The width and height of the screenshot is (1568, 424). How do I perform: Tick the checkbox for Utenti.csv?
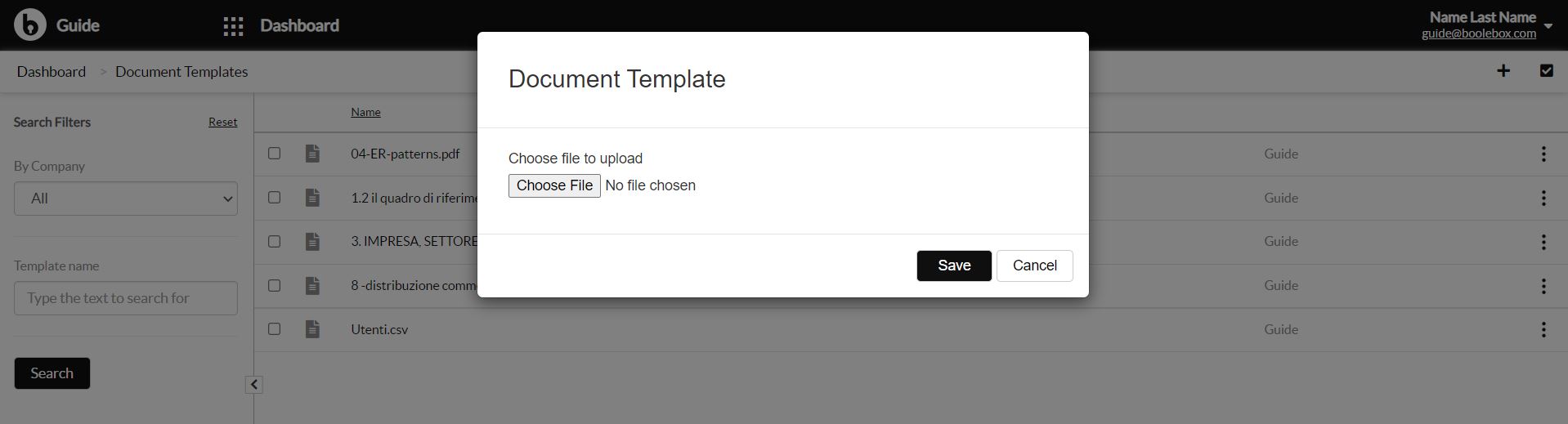275,328
